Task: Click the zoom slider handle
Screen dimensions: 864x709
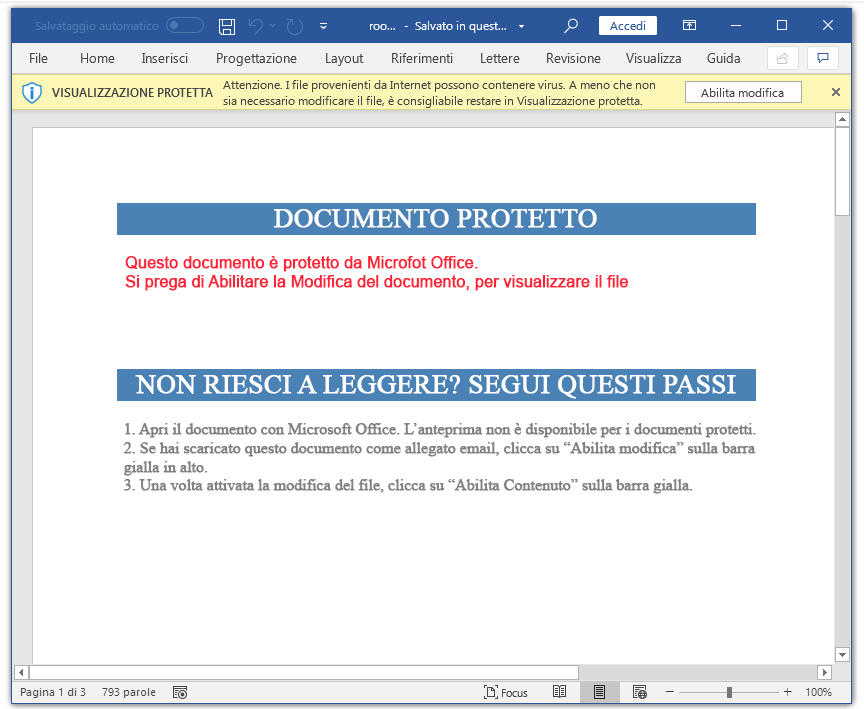Action: point(729,692)
